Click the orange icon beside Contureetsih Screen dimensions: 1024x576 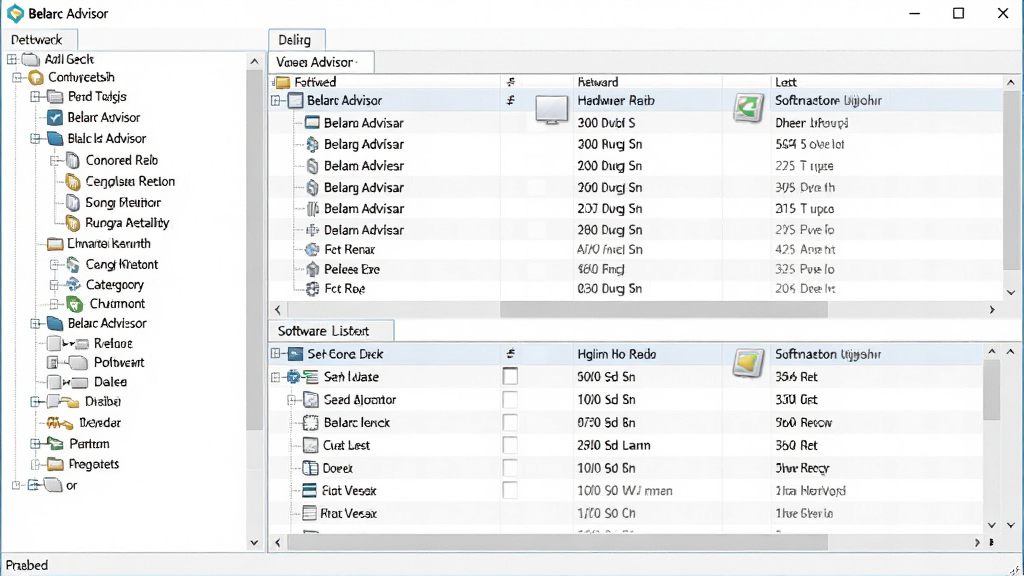pyautogui.click(x=36, y=78)
